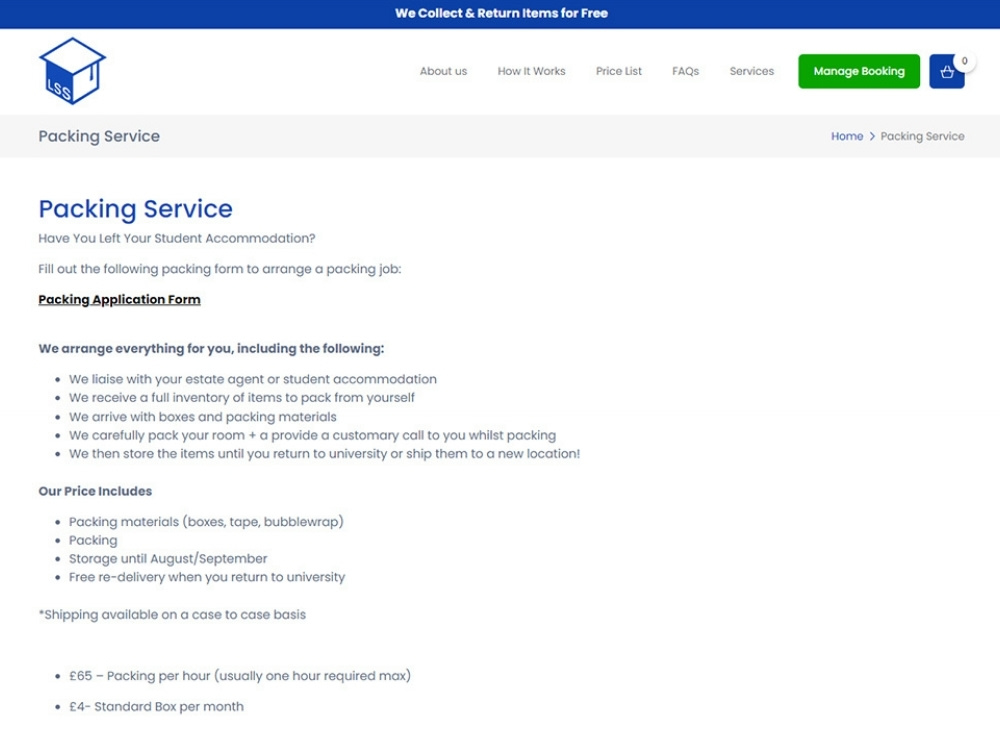
Task: Click the '£4- Standard Box per month' item
Action: (x=156, y=707)
